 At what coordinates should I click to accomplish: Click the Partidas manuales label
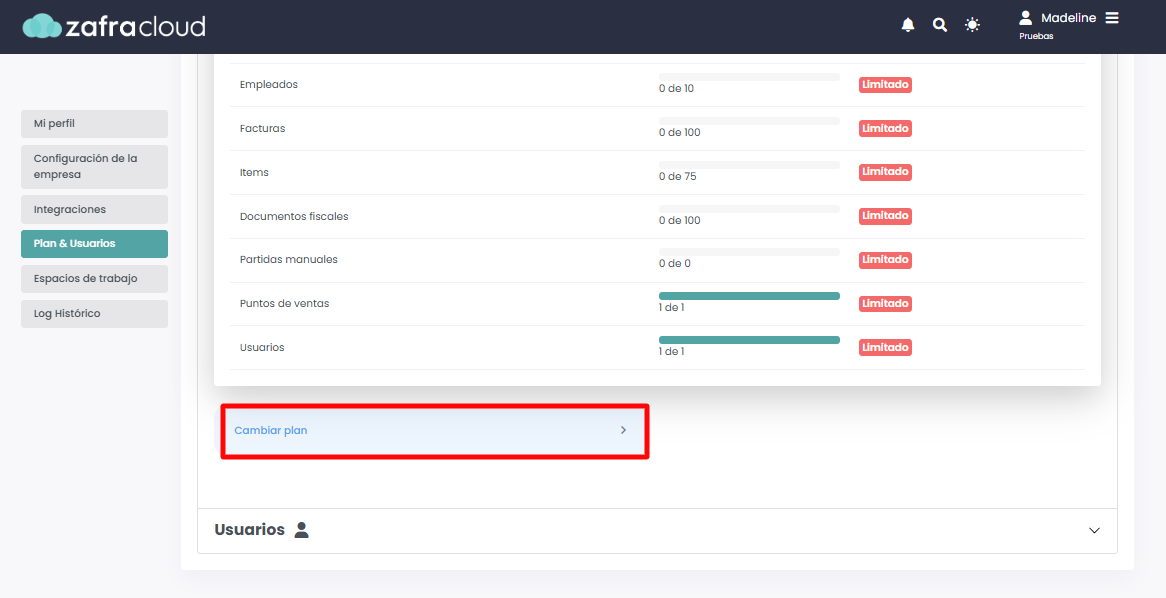coord(289,260)
